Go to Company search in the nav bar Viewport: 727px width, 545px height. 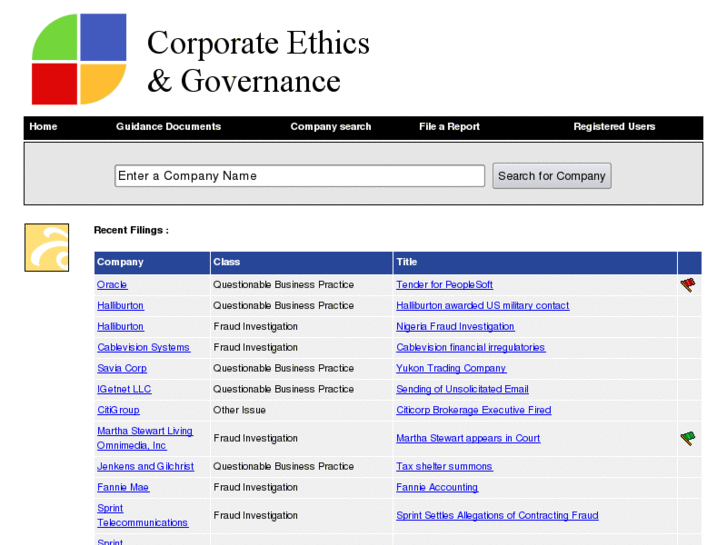point(331,127)
